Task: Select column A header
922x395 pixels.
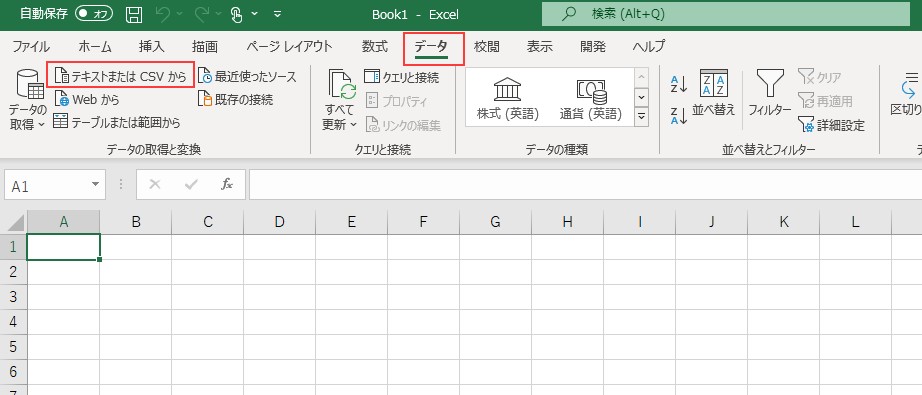Action: pyautogui.click(x=64, y=222)
